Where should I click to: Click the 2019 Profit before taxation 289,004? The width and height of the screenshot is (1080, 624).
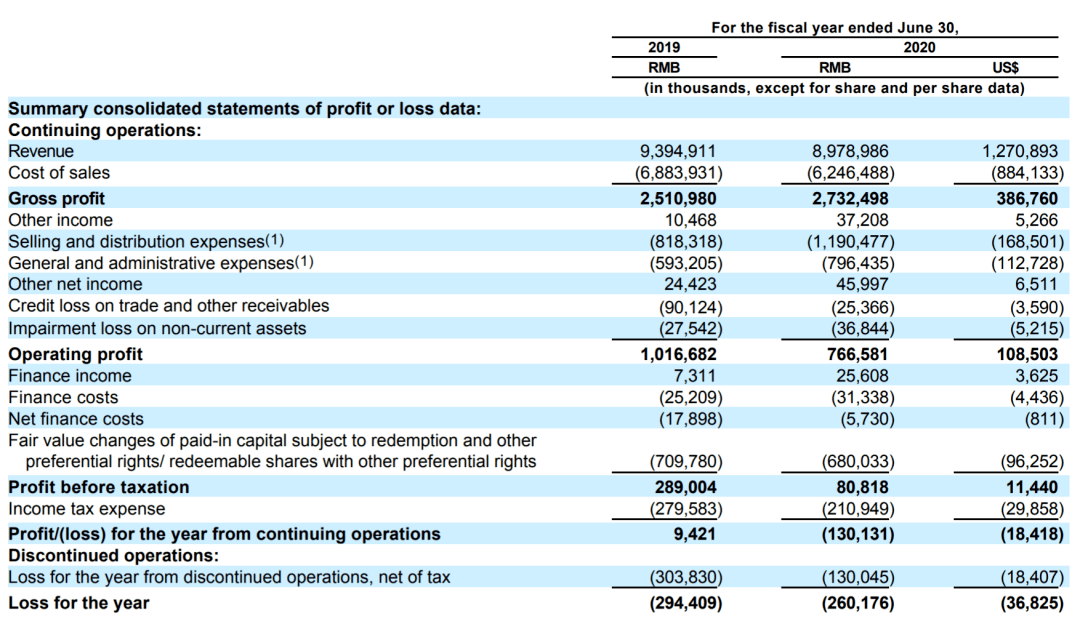685,488
